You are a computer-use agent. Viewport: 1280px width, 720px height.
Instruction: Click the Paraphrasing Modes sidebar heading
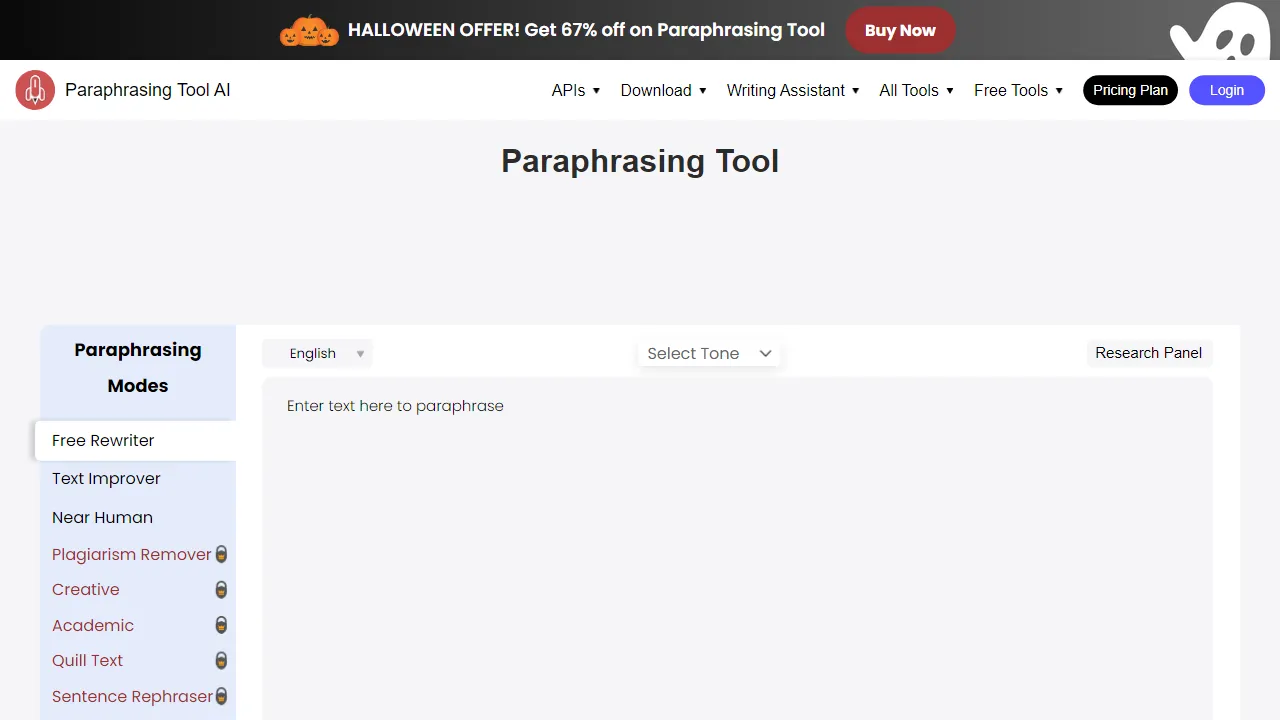tap(138, 368)
